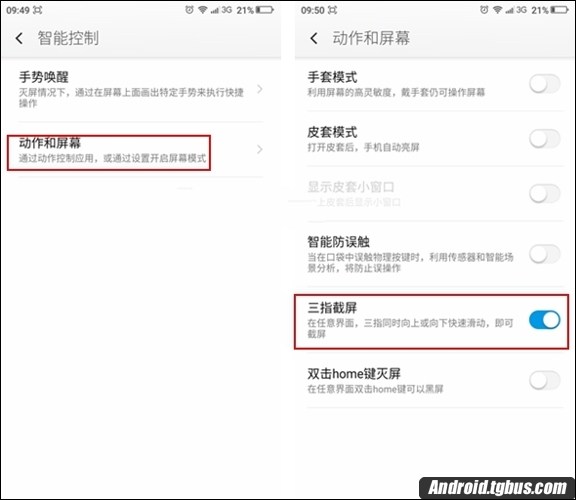This screenshot has width=576, height=500.
Task: Disable the 三指截屏 toggle
Action: tap(545, 320)
